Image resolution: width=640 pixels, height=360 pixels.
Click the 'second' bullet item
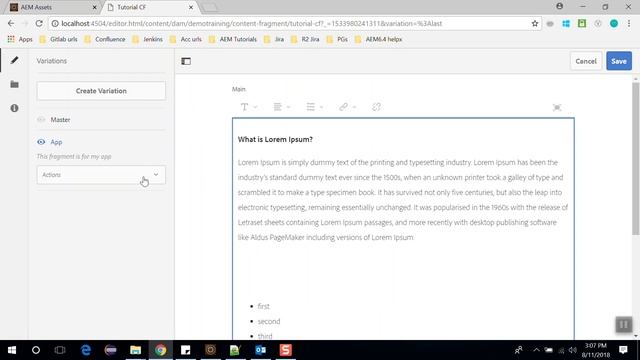(269, 321)
